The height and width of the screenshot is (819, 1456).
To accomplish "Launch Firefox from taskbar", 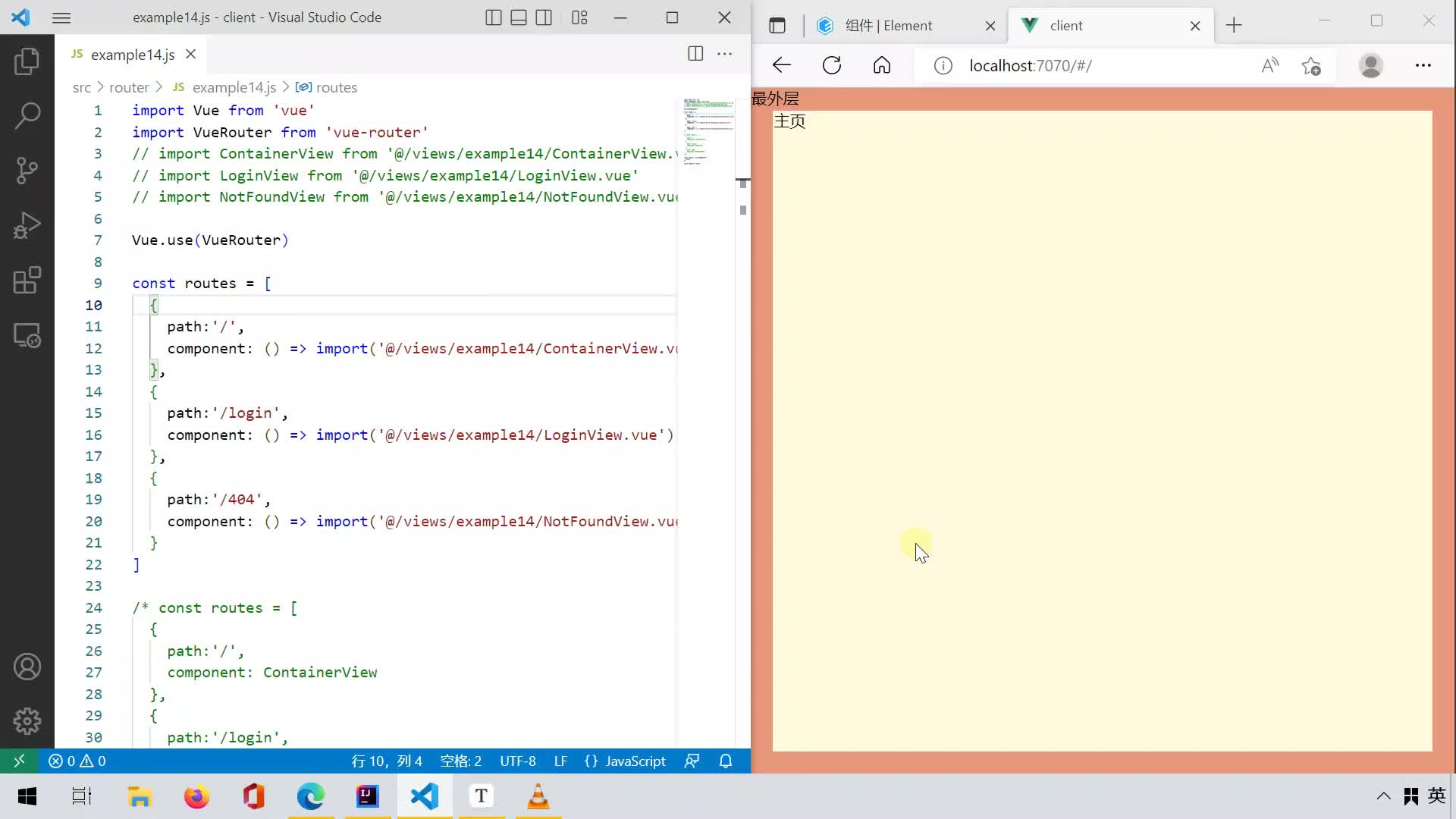I will [x=196, y=796].
